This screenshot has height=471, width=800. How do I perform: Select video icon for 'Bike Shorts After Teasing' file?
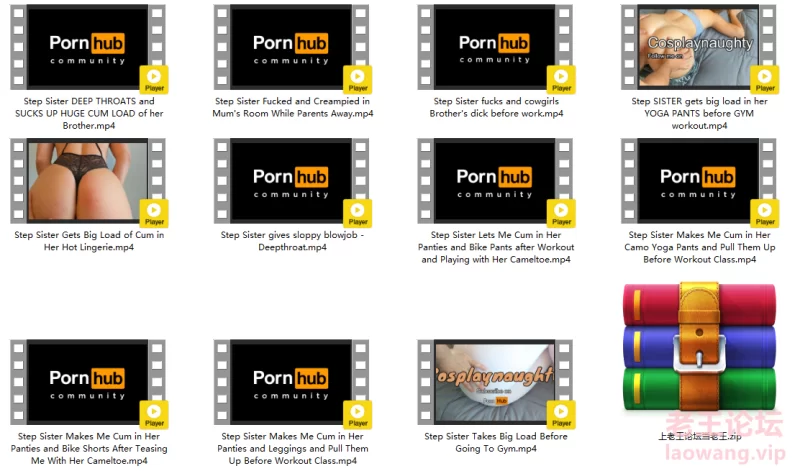(88, 383)
